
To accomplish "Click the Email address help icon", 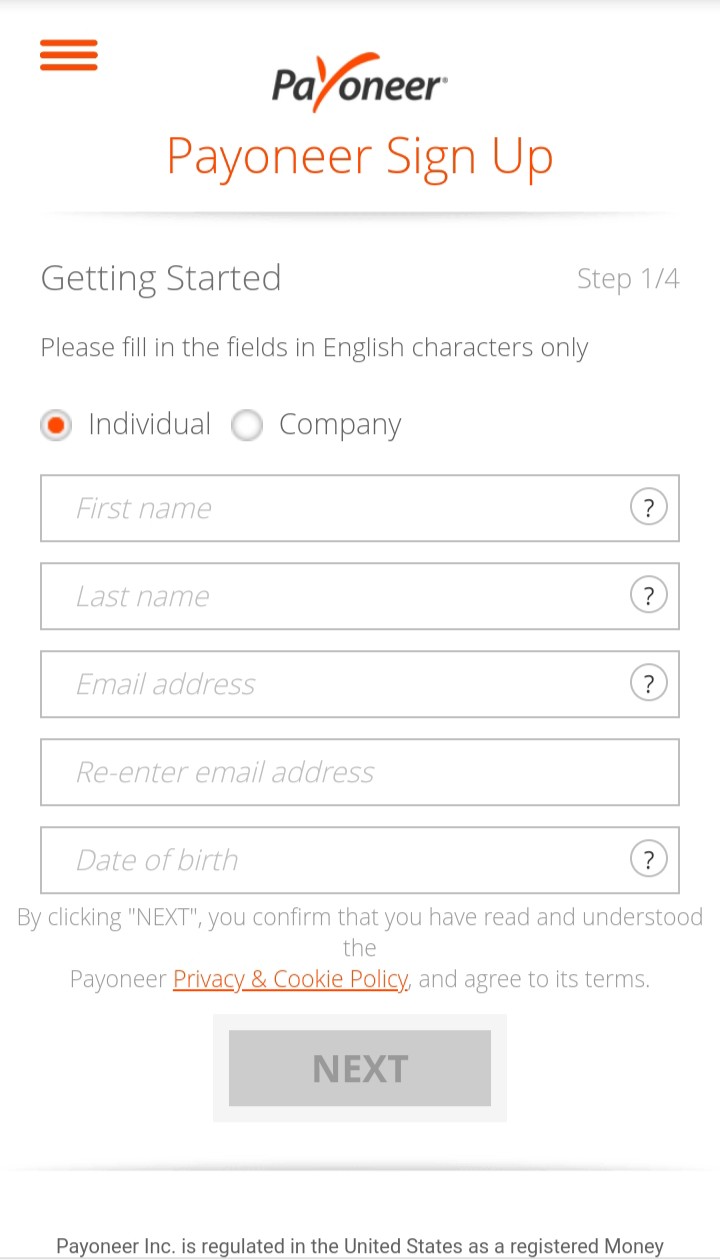I will (648, 684).
